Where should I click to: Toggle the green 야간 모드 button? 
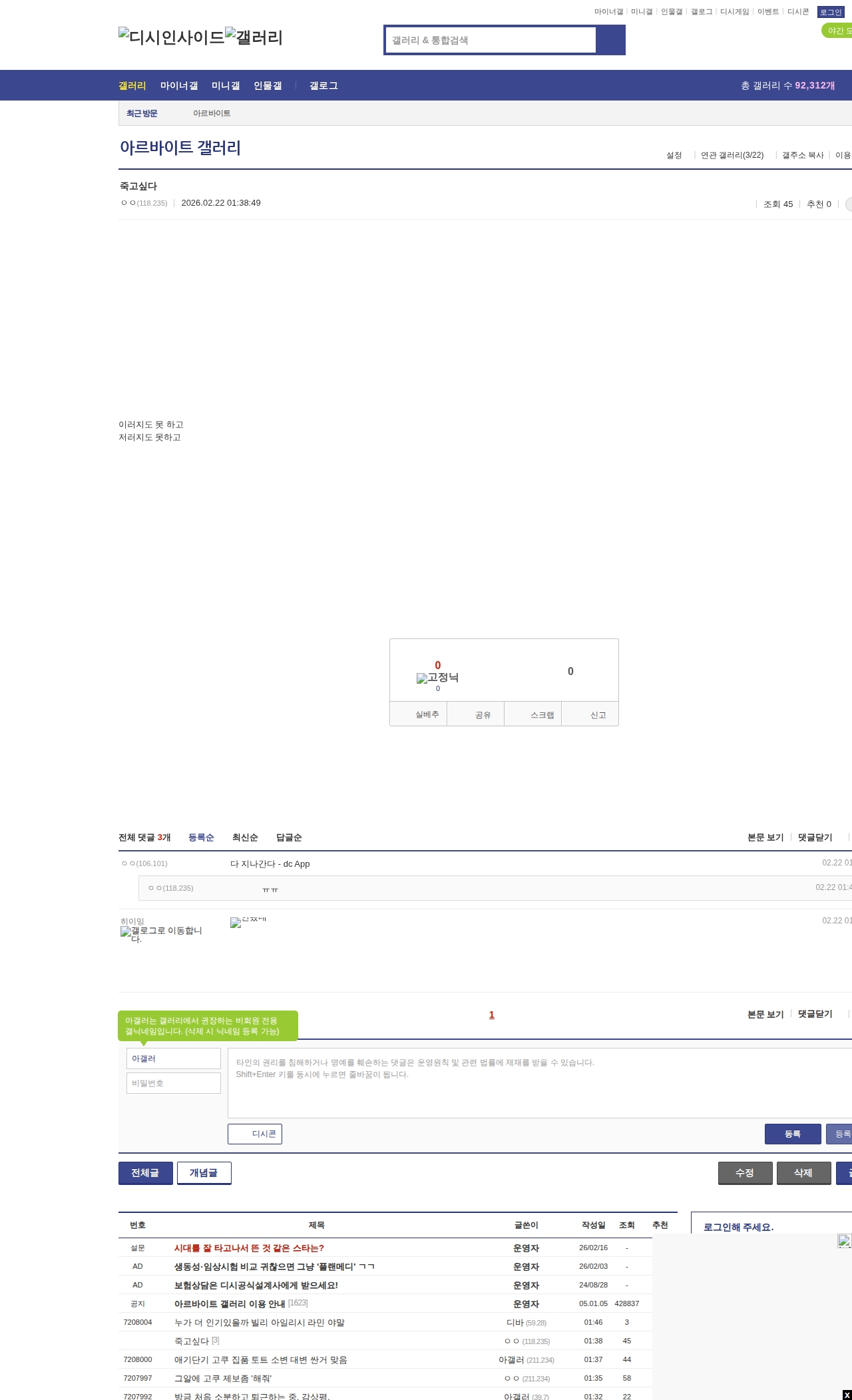tap(837, 31)
